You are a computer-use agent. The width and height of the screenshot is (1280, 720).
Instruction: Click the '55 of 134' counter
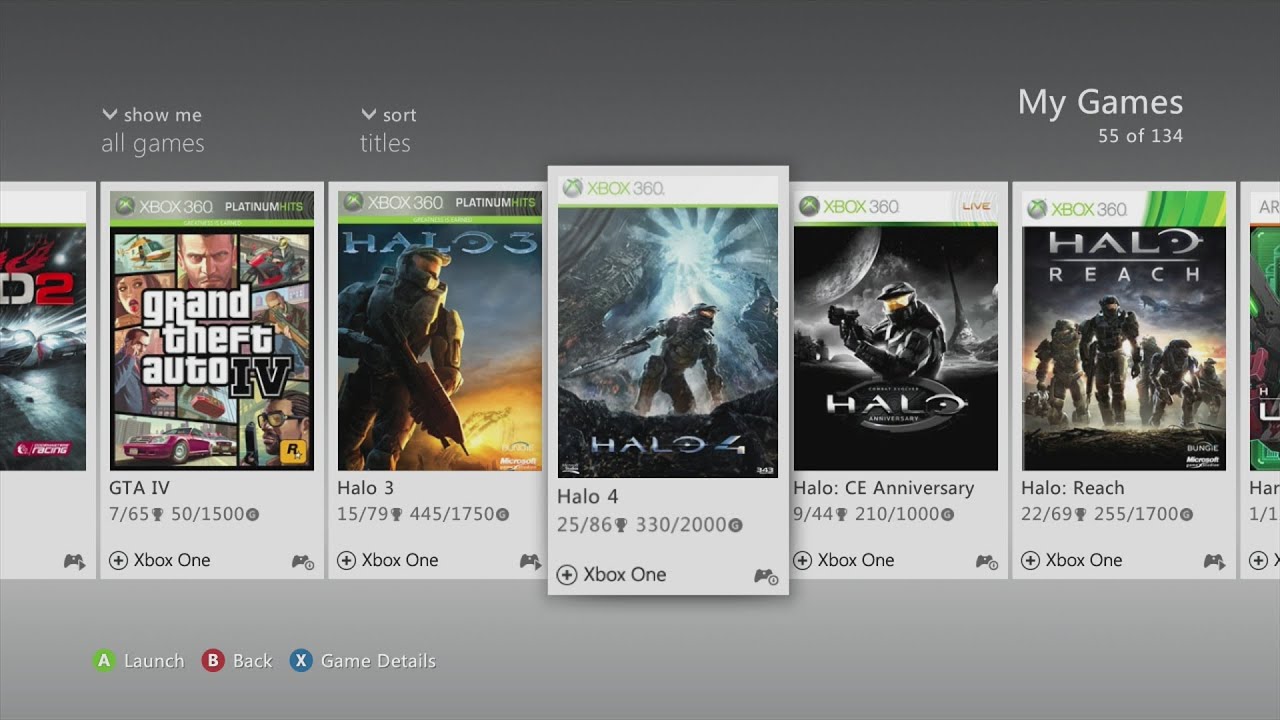pyautogui.click(x=1140, y=136)
